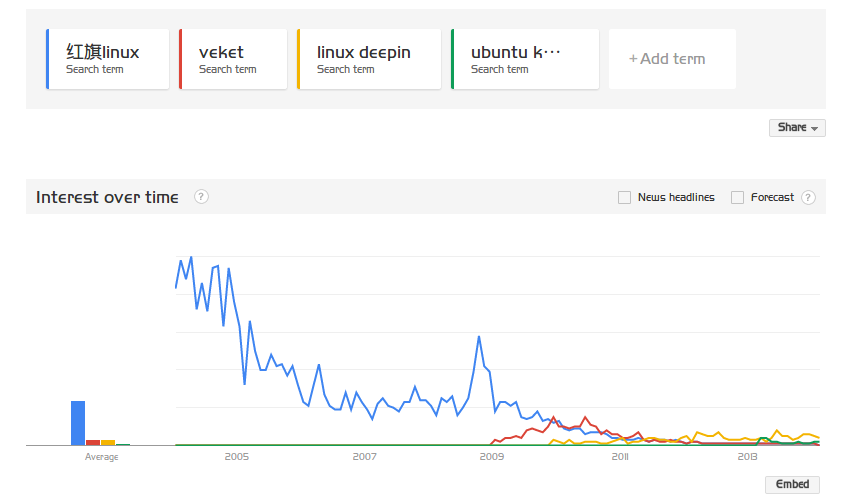This screenshot has width=841, height=499.
Task: Select the 红旗linux search term card
Action: click(108, 59)
